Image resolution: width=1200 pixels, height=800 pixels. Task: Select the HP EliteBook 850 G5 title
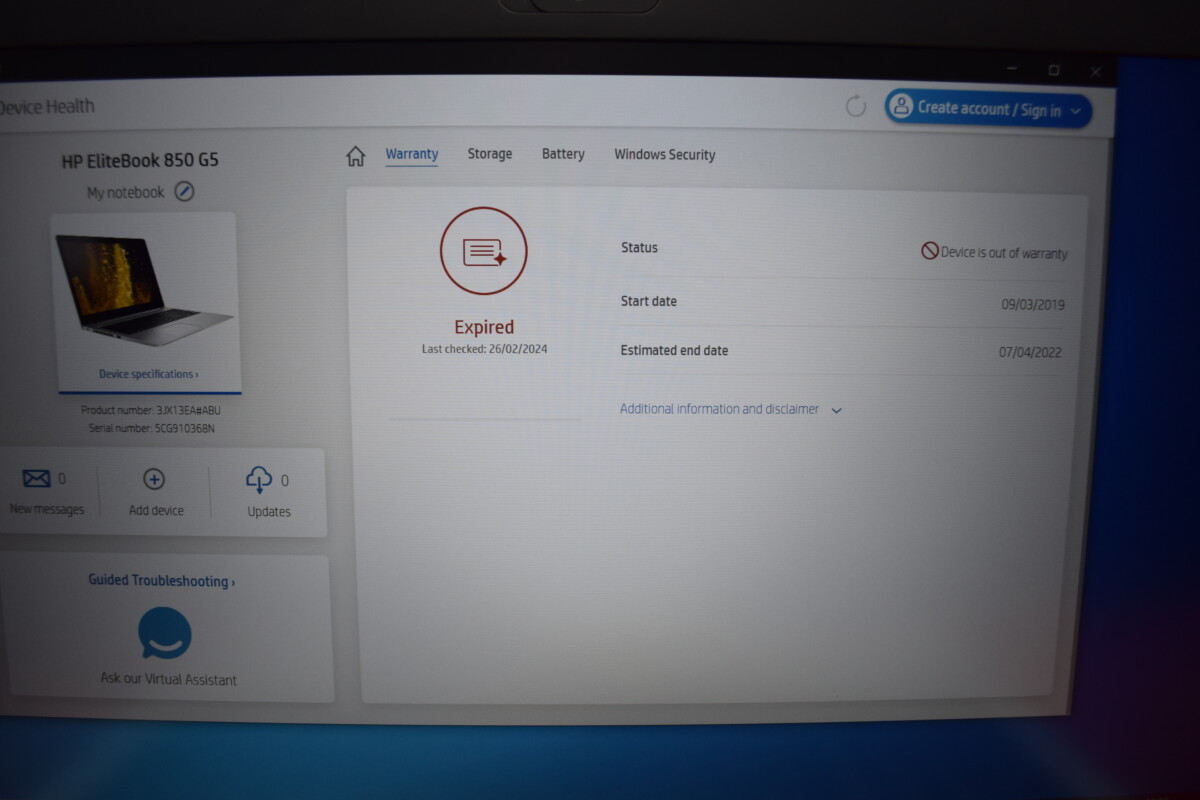coord(140,160)
